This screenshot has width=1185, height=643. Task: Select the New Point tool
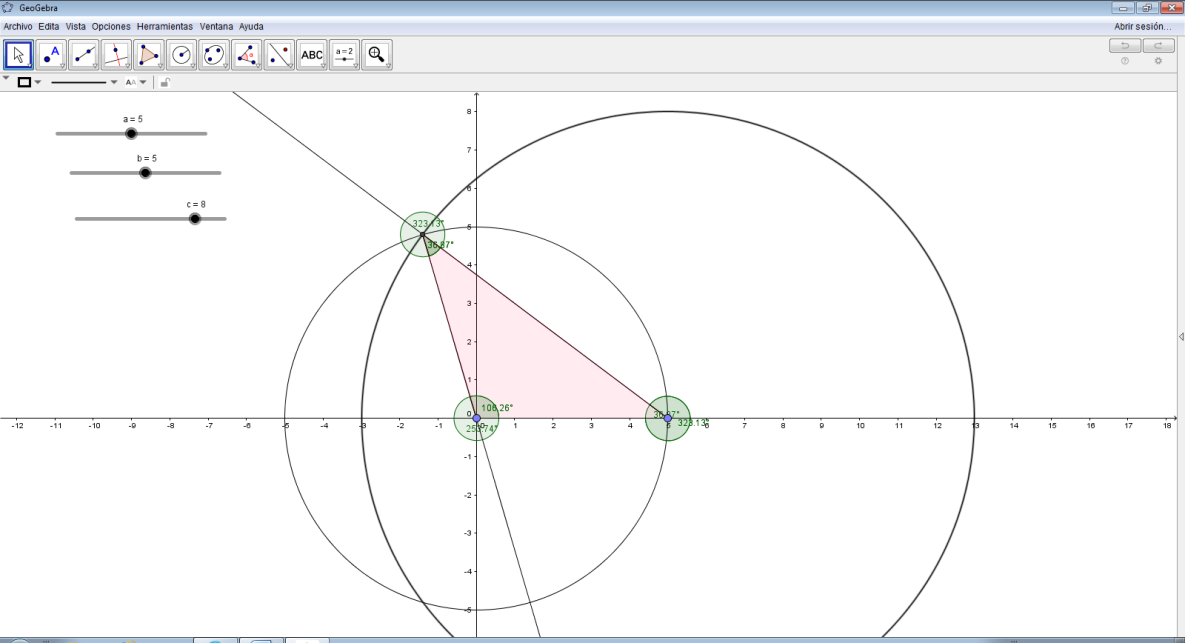click(51, 55)
